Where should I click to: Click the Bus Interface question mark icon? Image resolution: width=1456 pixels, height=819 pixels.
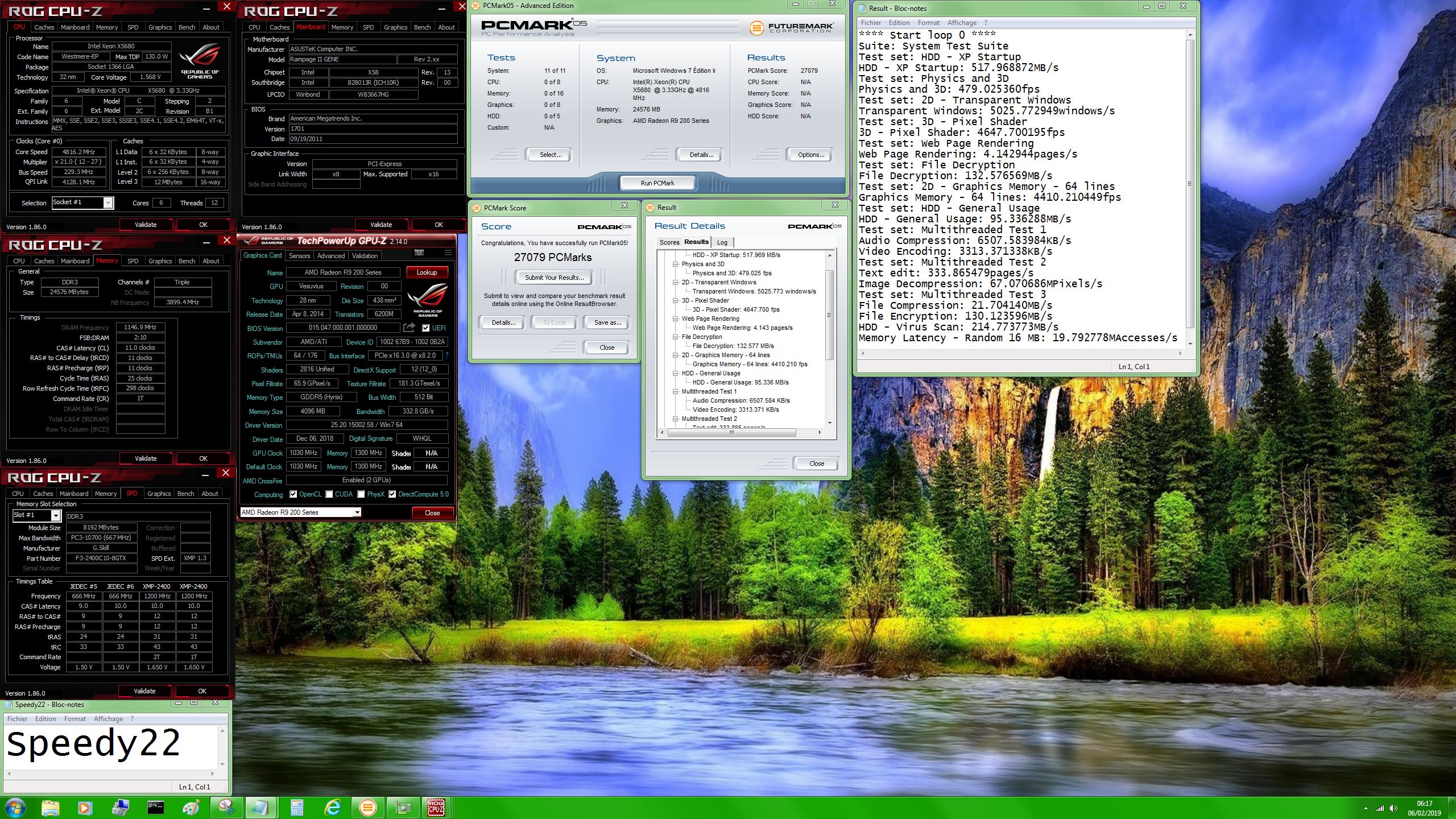pyautogui.click(x=446, y=355)
